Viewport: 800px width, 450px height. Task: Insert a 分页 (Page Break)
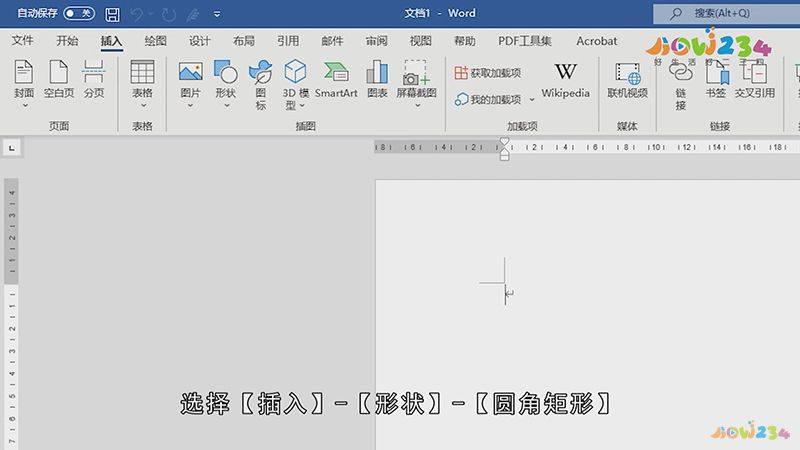[x=94, y=78]
